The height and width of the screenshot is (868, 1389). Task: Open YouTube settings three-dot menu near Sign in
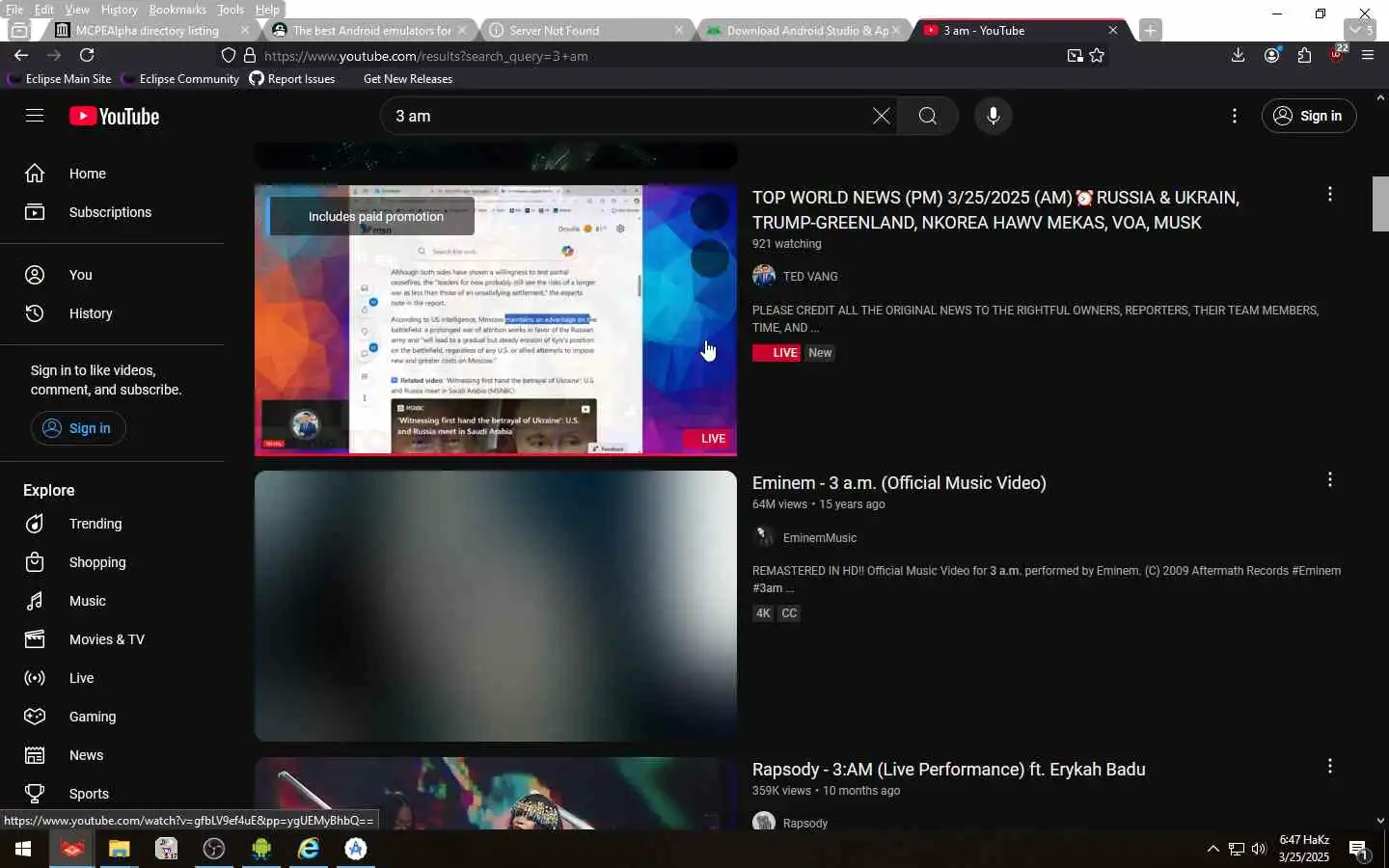pos(1234,116)
